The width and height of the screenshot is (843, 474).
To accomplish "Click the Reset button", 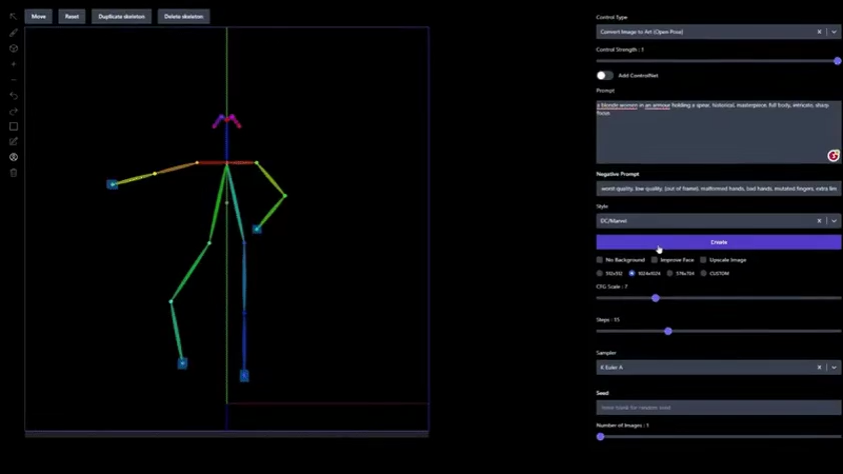I will pyautogui.click(x=72, y=17).
